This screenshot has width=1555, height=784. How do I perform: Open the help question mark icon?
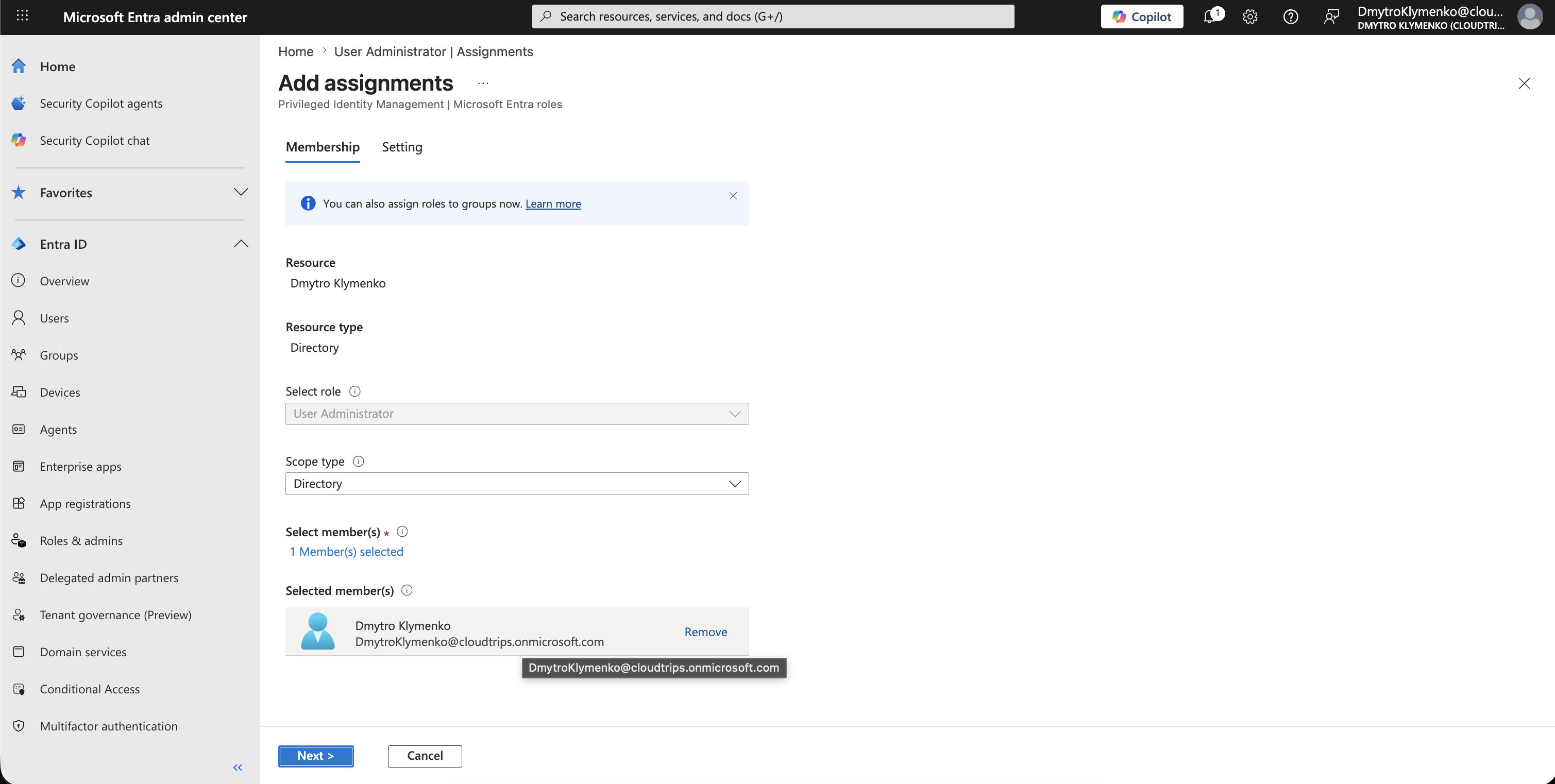(x=1291, y=16)
